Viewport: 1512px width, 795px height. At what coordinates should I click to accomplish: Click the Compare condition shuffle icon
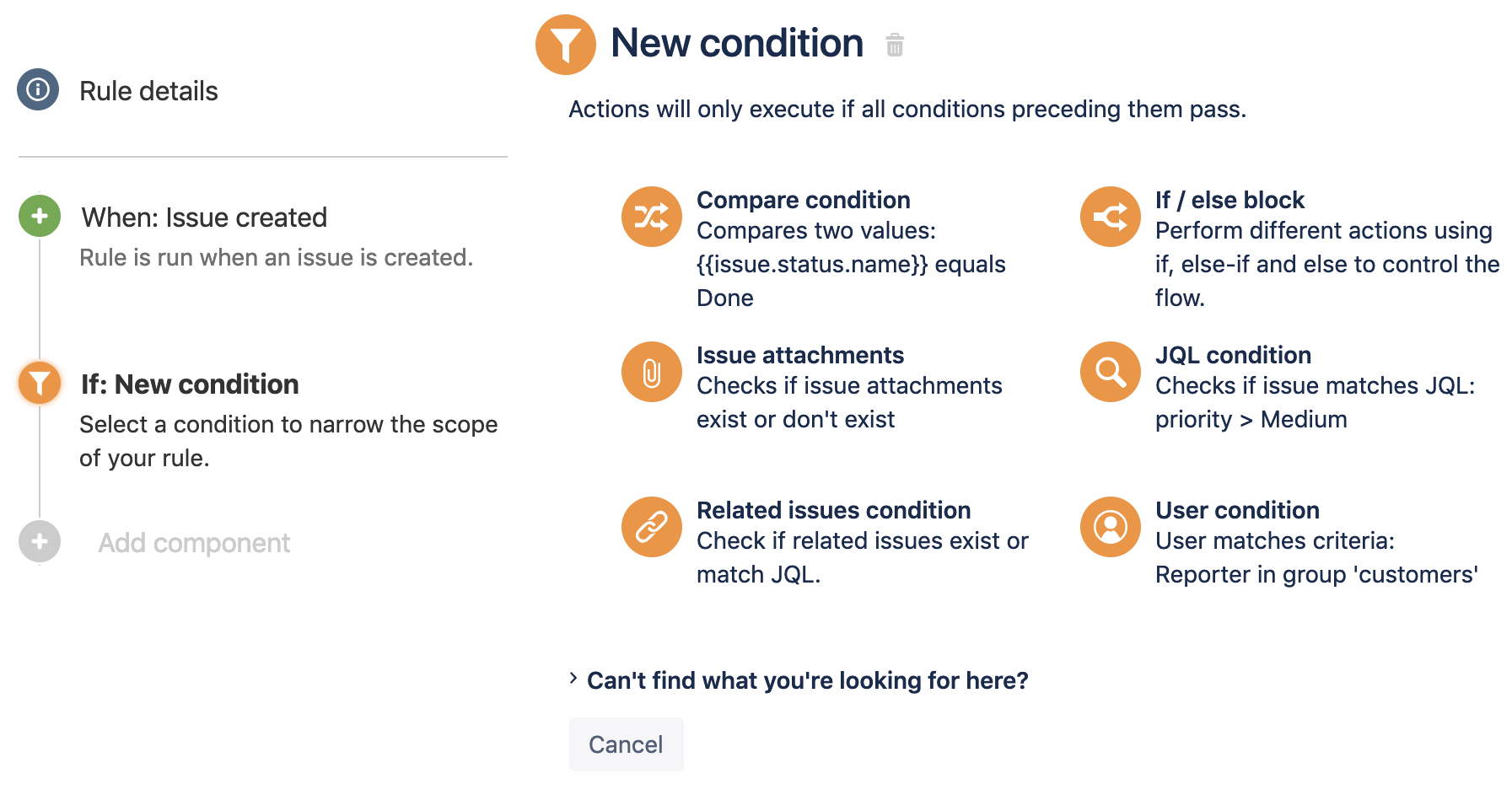[x=651, y=217]
